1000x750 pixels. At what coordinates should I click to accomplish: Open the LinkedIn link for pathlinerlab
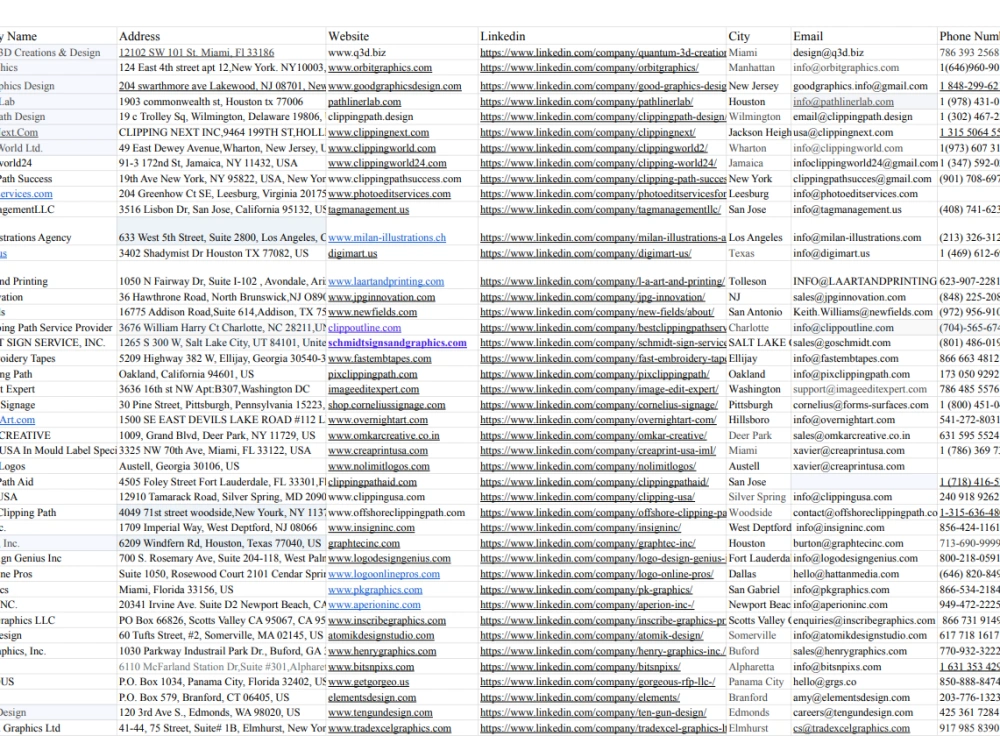click(x=586, y=101)
